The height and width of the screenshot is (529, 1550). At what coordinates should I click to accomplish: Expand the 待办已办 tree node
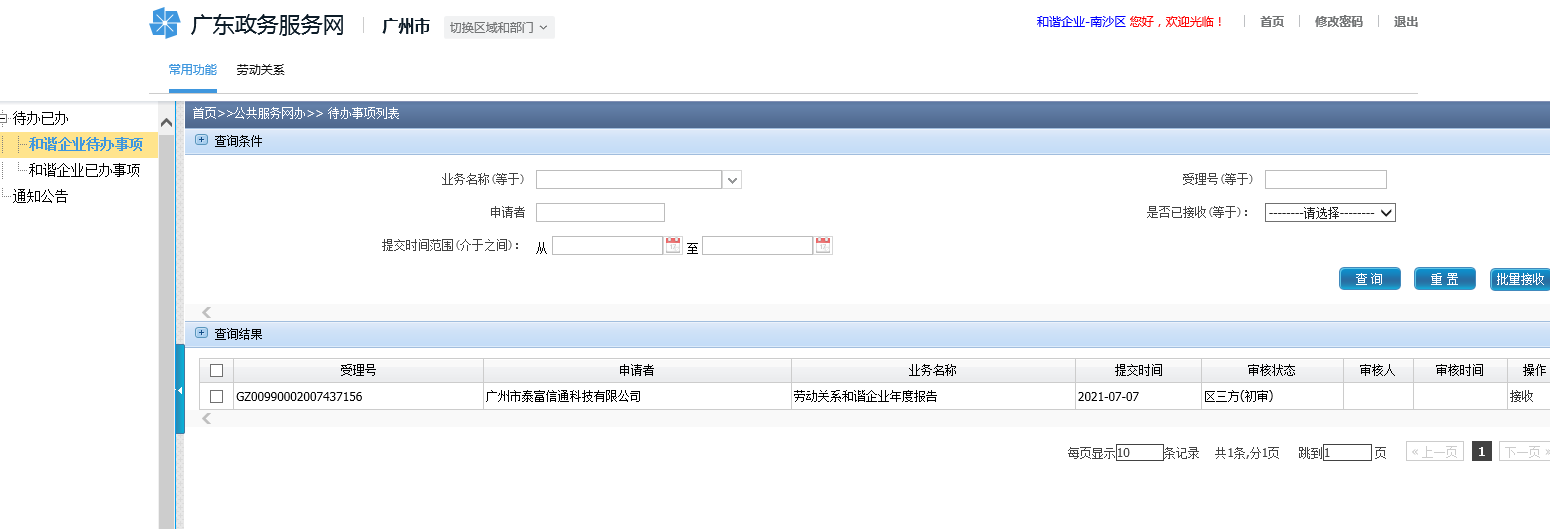3,118
